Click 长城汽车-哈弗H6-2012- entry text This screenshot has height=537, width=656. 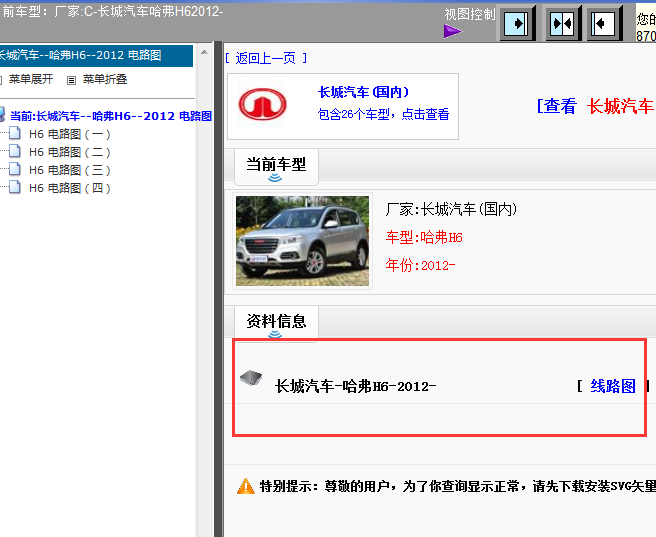pyautogui.click(x=355, y=386)
